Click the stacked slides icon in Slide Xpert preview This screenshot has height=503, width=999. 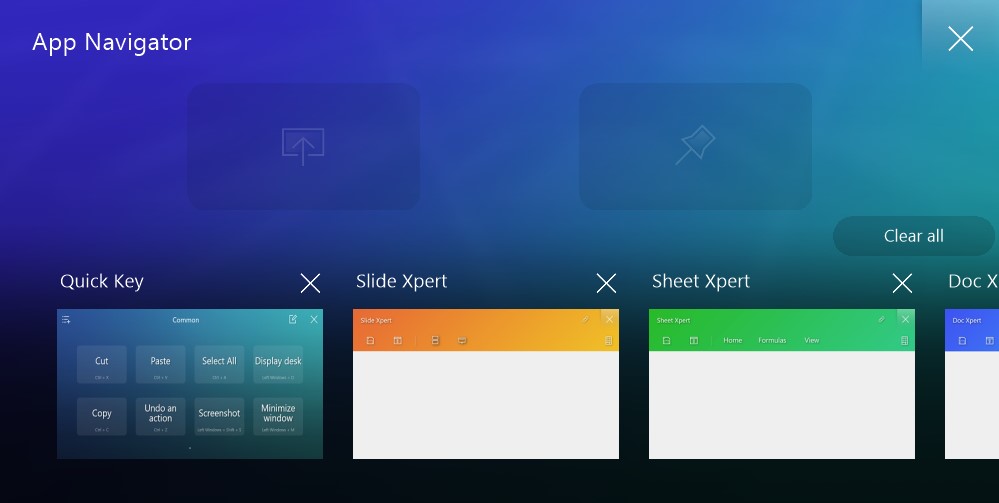435,340
